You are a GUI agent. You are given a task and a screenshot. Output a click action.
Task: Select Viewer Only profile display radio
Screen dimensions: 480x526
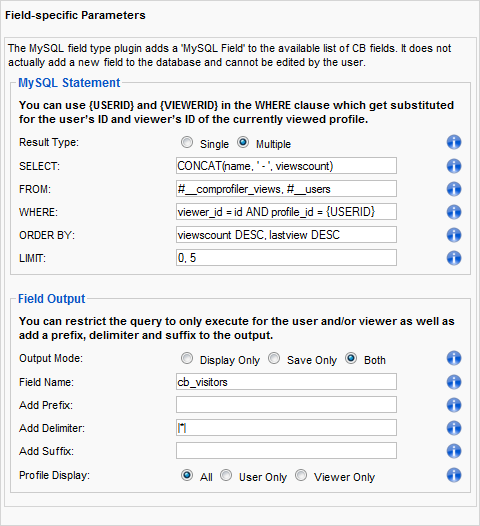[x=301, y=475]
